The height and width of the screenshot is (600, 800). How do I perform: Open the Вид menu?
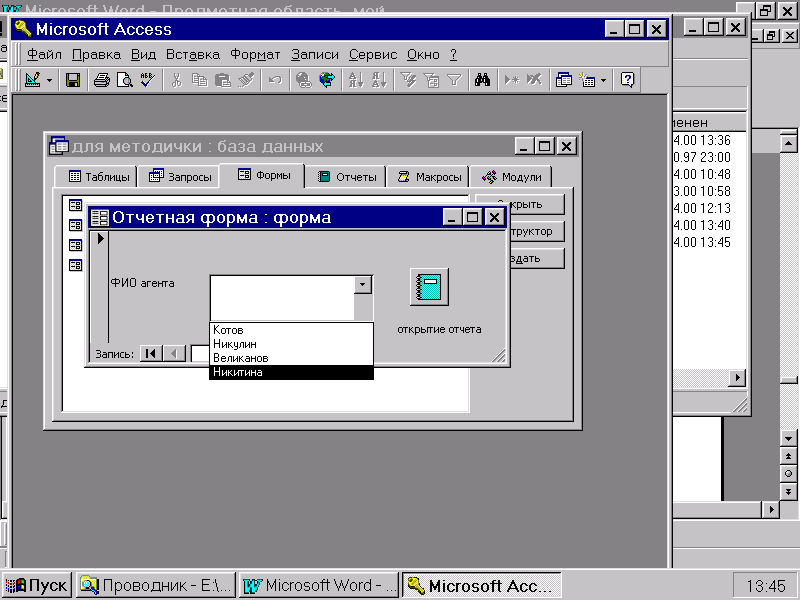(x=143, y=55)
